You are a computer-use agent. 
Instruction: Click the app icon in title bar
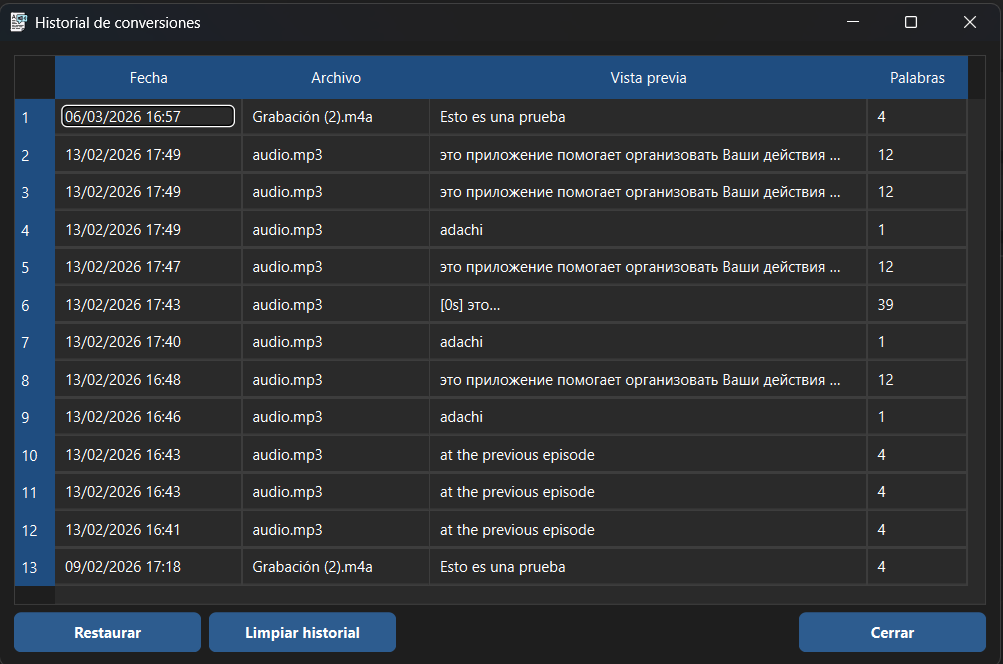19,22
